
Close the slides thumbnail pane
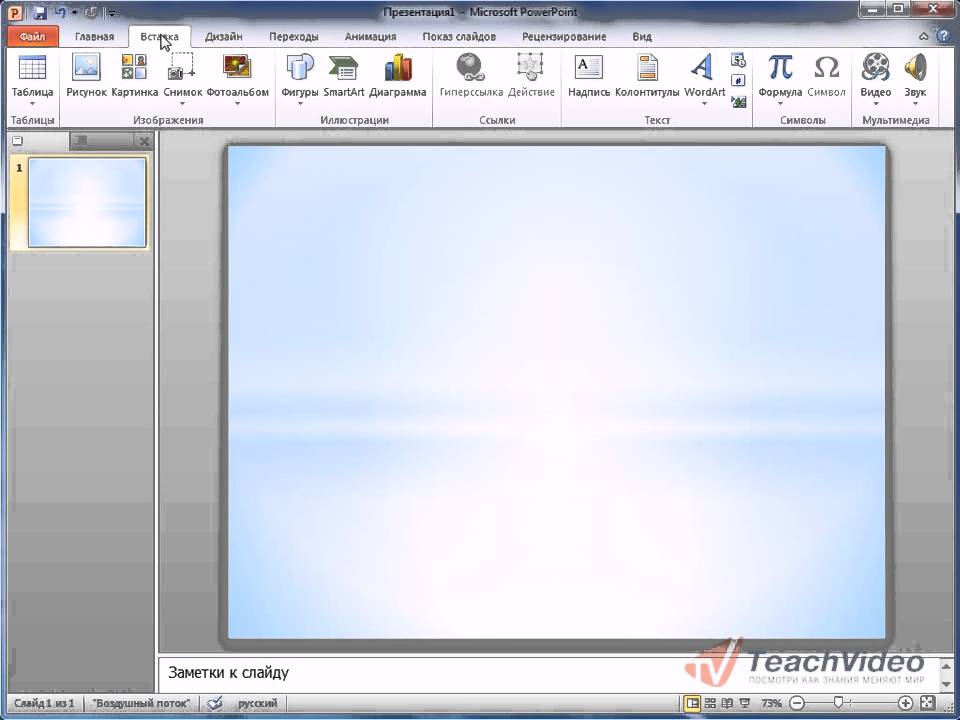pos(144,142)
